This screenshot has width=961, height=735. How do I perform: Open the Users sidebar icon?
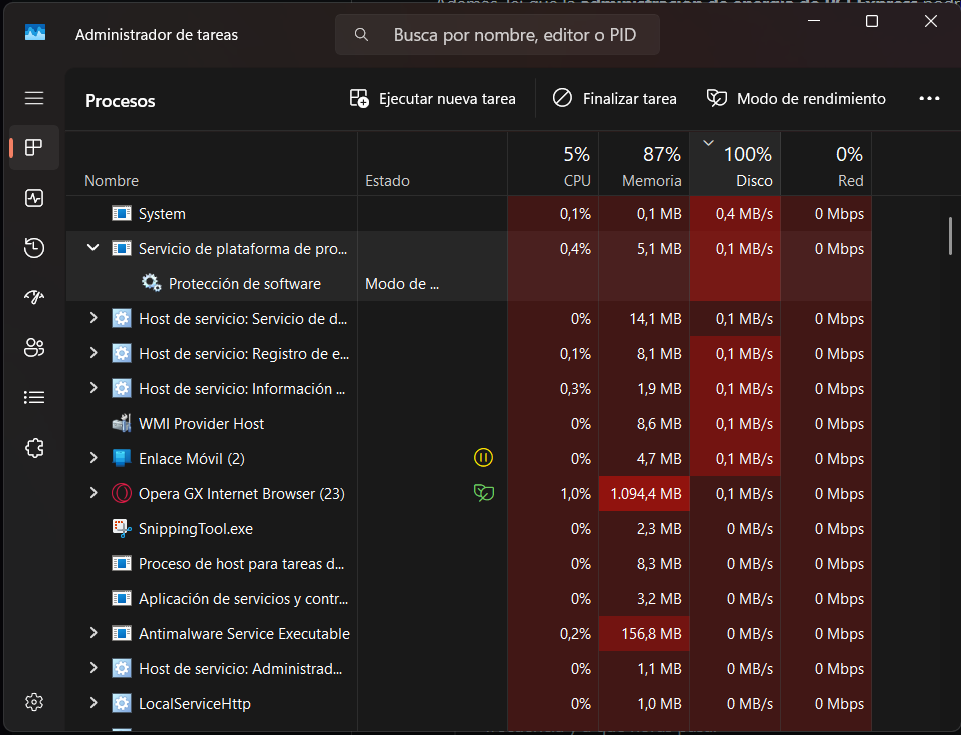[x=34, y=348]
